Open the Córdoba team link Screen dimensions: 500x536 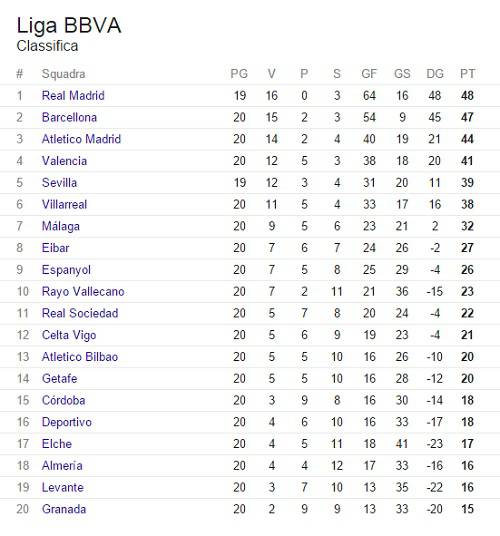tap(64, 400)
